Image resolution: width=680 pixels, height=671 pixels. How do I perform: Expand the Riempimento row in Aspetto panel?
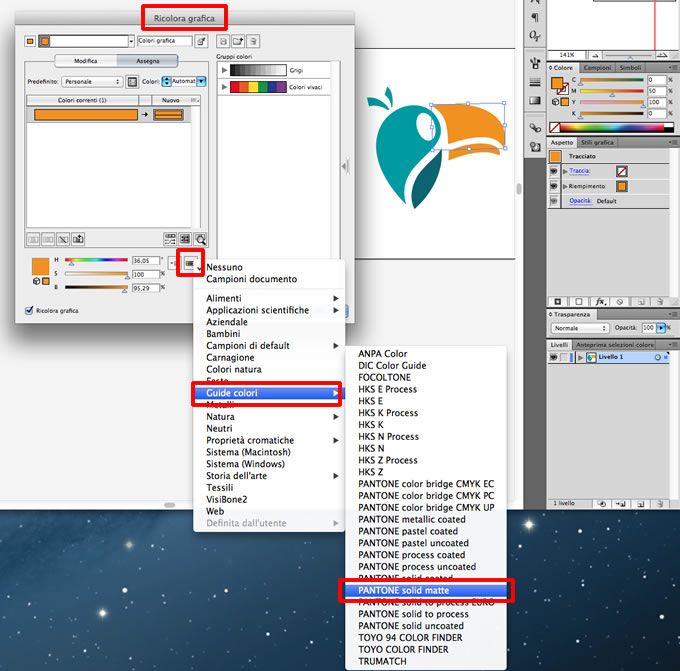click(x=565, y=186)
